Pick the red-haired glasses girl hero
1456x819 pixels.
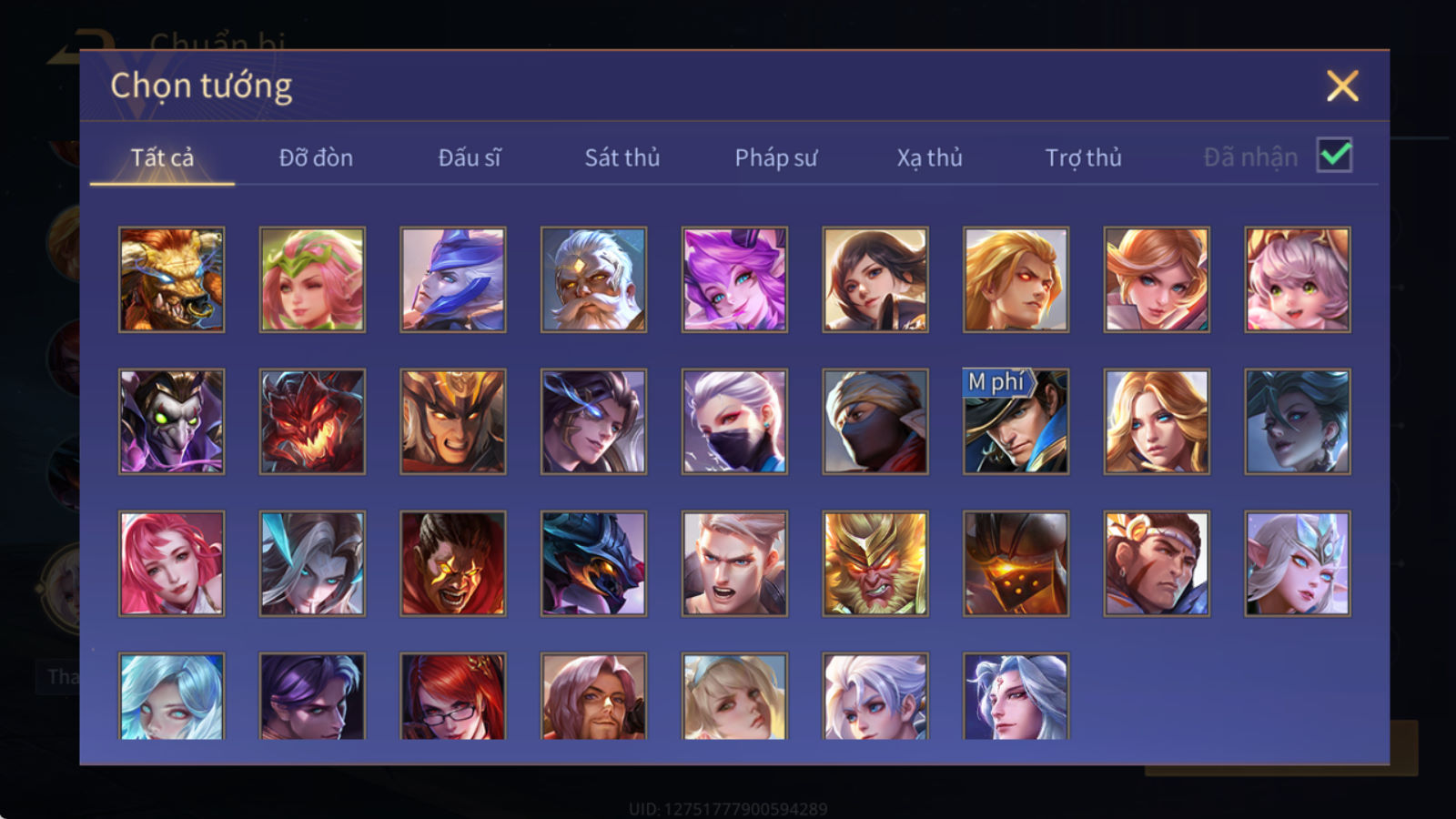(453, 696)
